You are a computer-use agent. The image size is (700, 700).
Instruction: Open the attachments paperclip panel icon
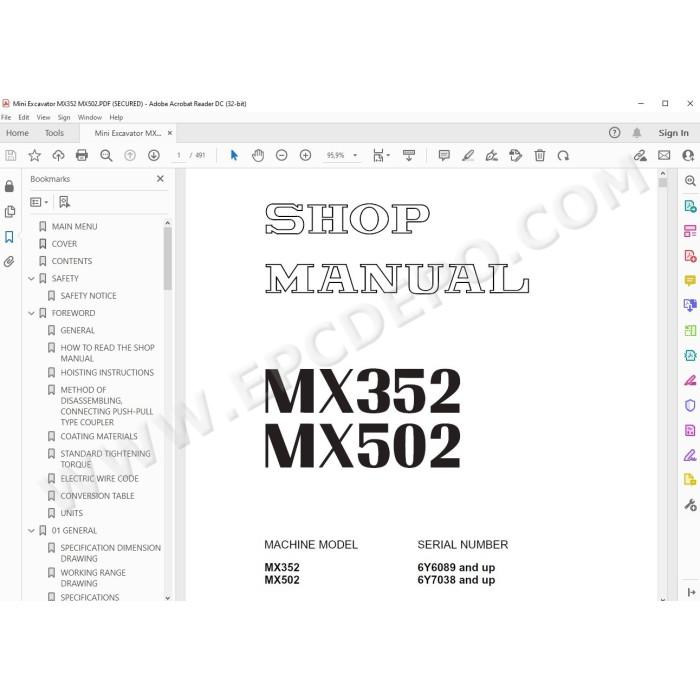pos(9,262)
